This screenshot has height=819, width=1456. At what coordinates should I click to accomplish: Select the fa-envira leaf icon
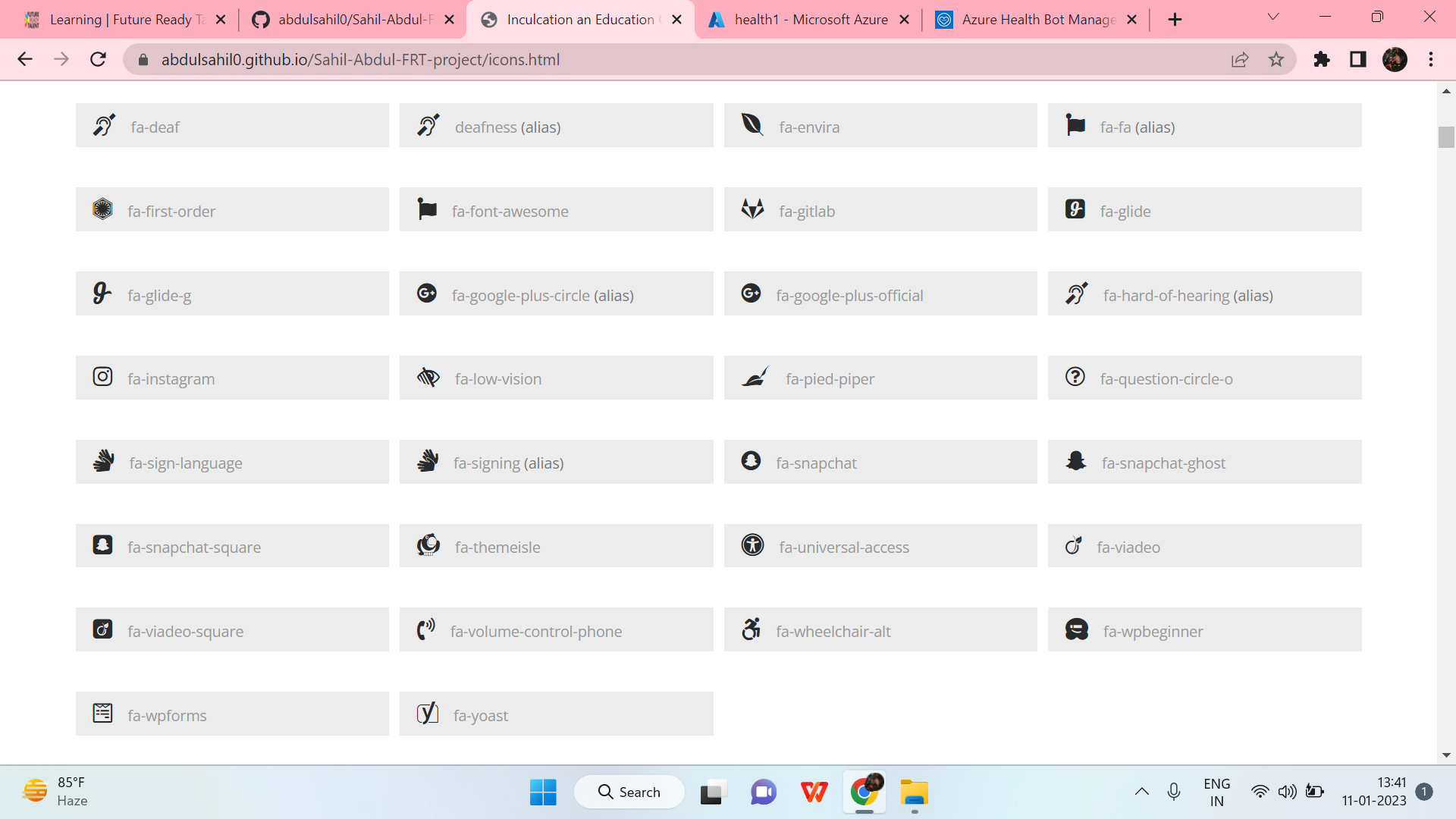pos(752,124)
